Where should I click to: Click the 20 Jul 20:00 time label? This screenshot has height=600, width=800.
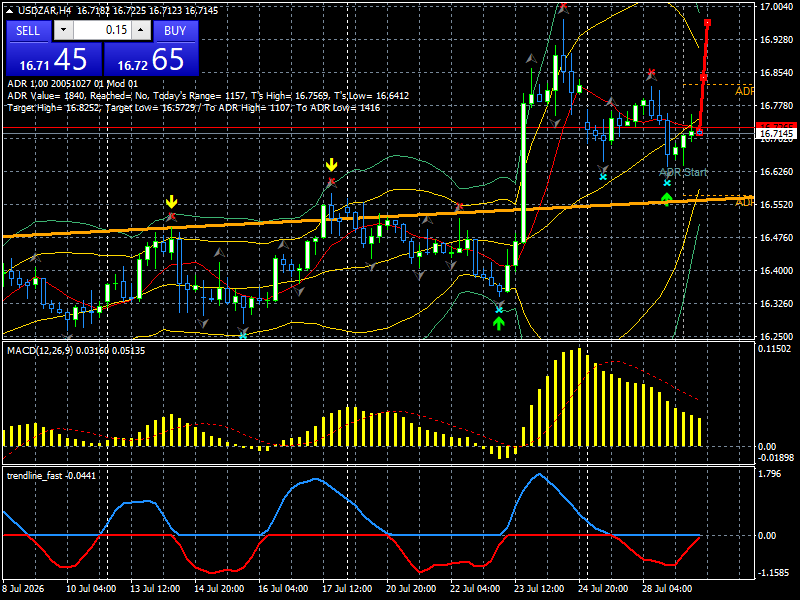(411, 589)
